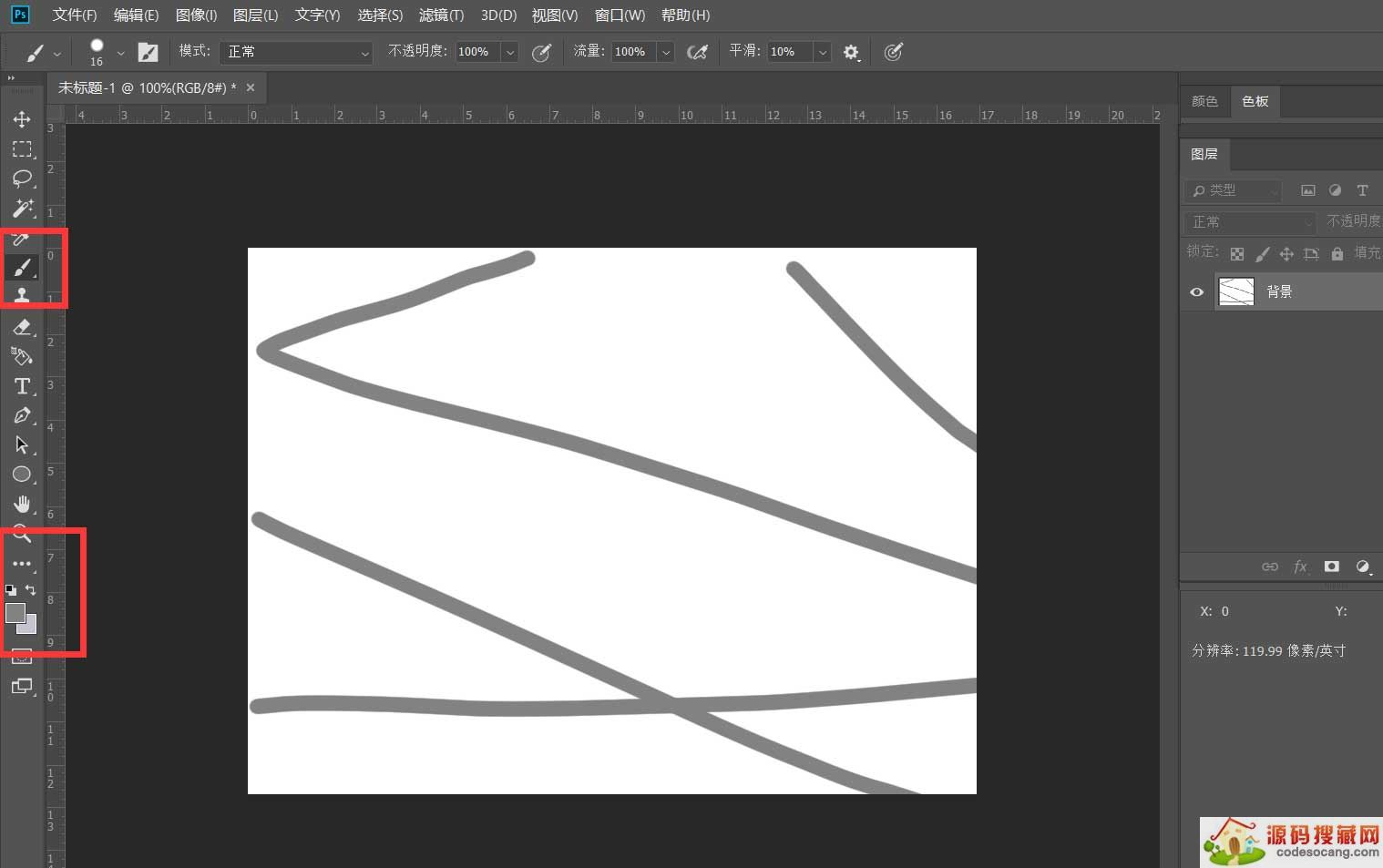Select the 图层 panel tab

(1204, 154)
